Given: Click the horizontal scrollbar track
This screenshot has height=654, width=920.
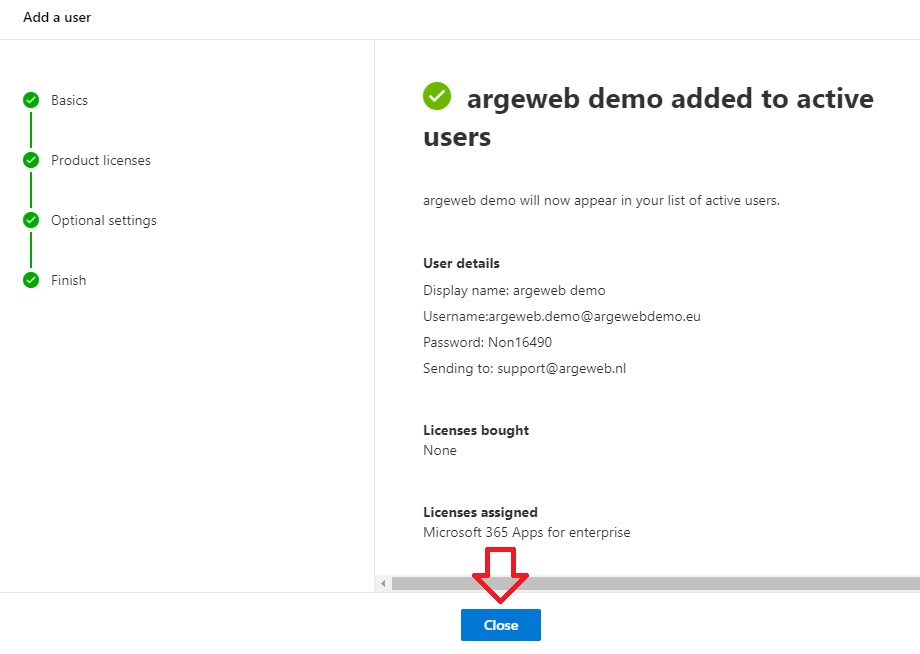Looking at the screenshot, I should click(x=656, y=583).
